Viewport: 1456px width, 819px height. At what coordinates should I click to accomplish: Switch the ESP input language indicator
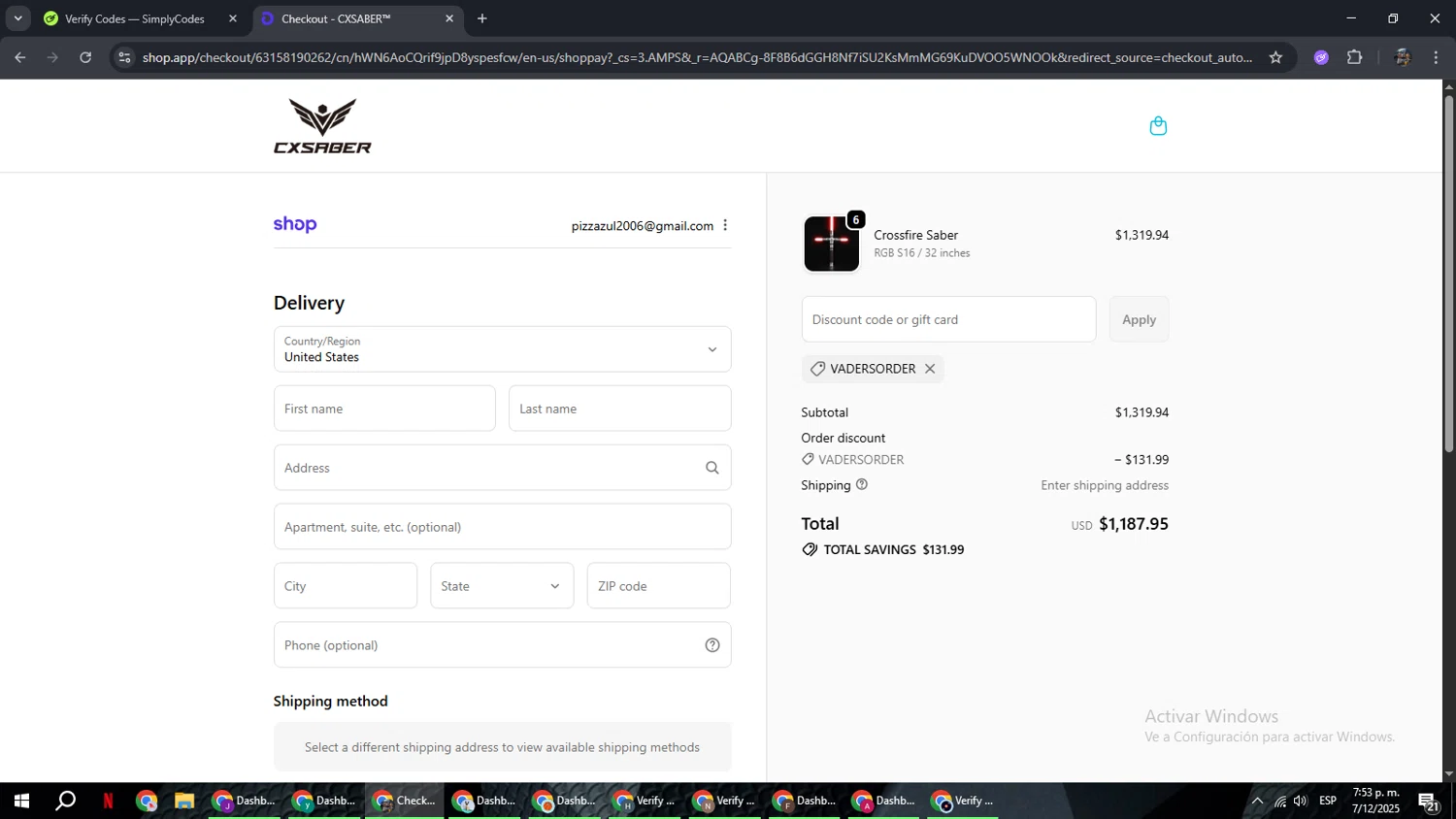tap(1328, 801)
